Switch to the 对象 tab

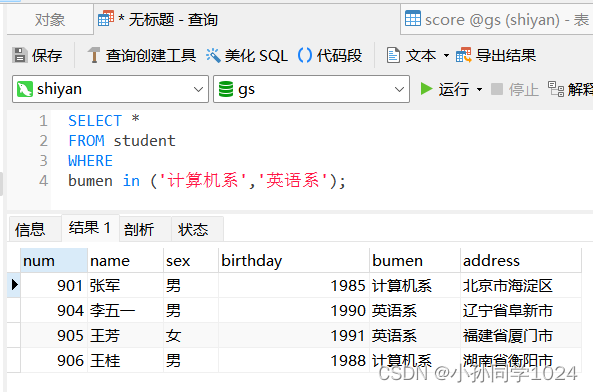pos(50,20)
